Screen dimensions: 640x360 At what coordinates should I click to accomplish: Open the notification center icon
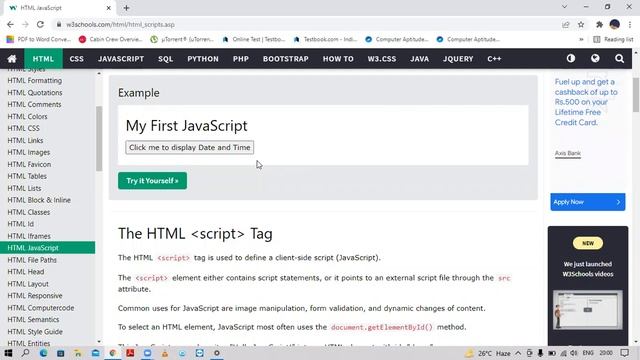[624, 353]
